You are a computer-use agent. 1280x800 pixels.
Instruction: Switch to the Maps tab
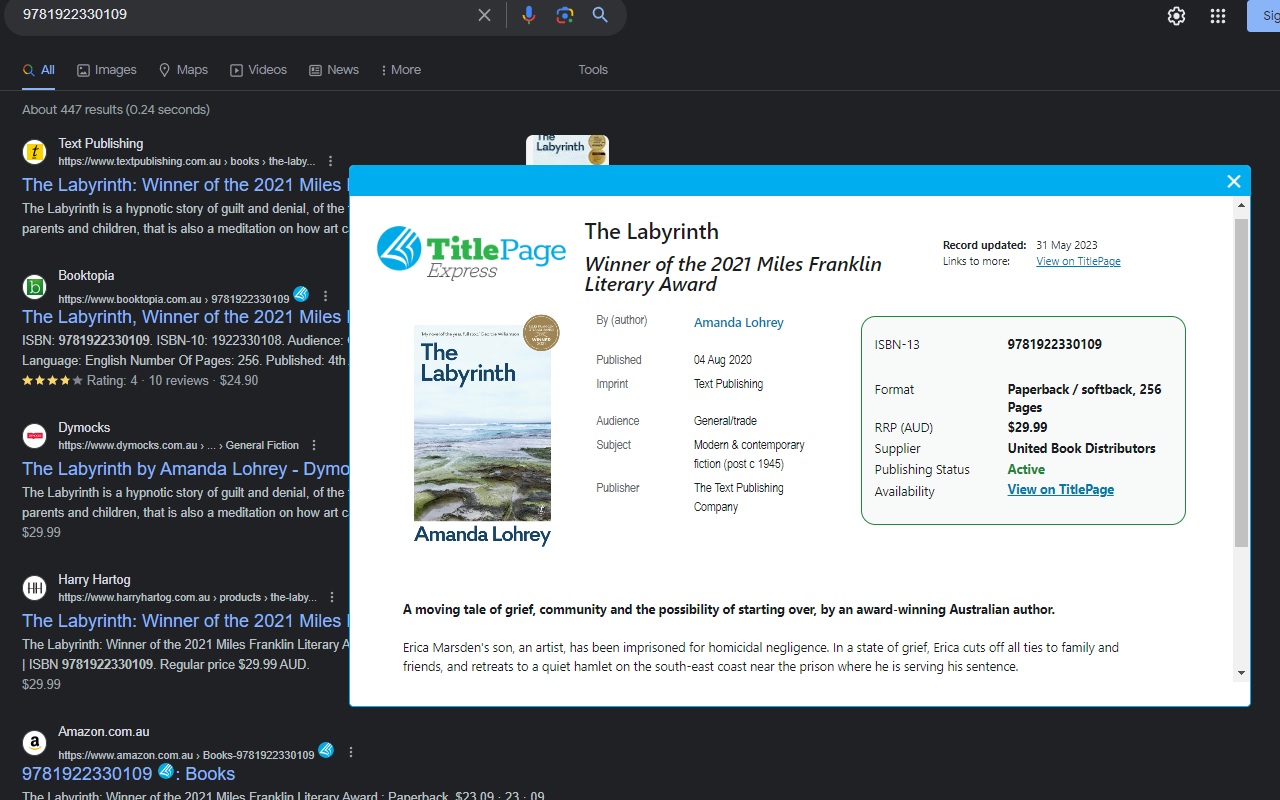pos(184,70)
